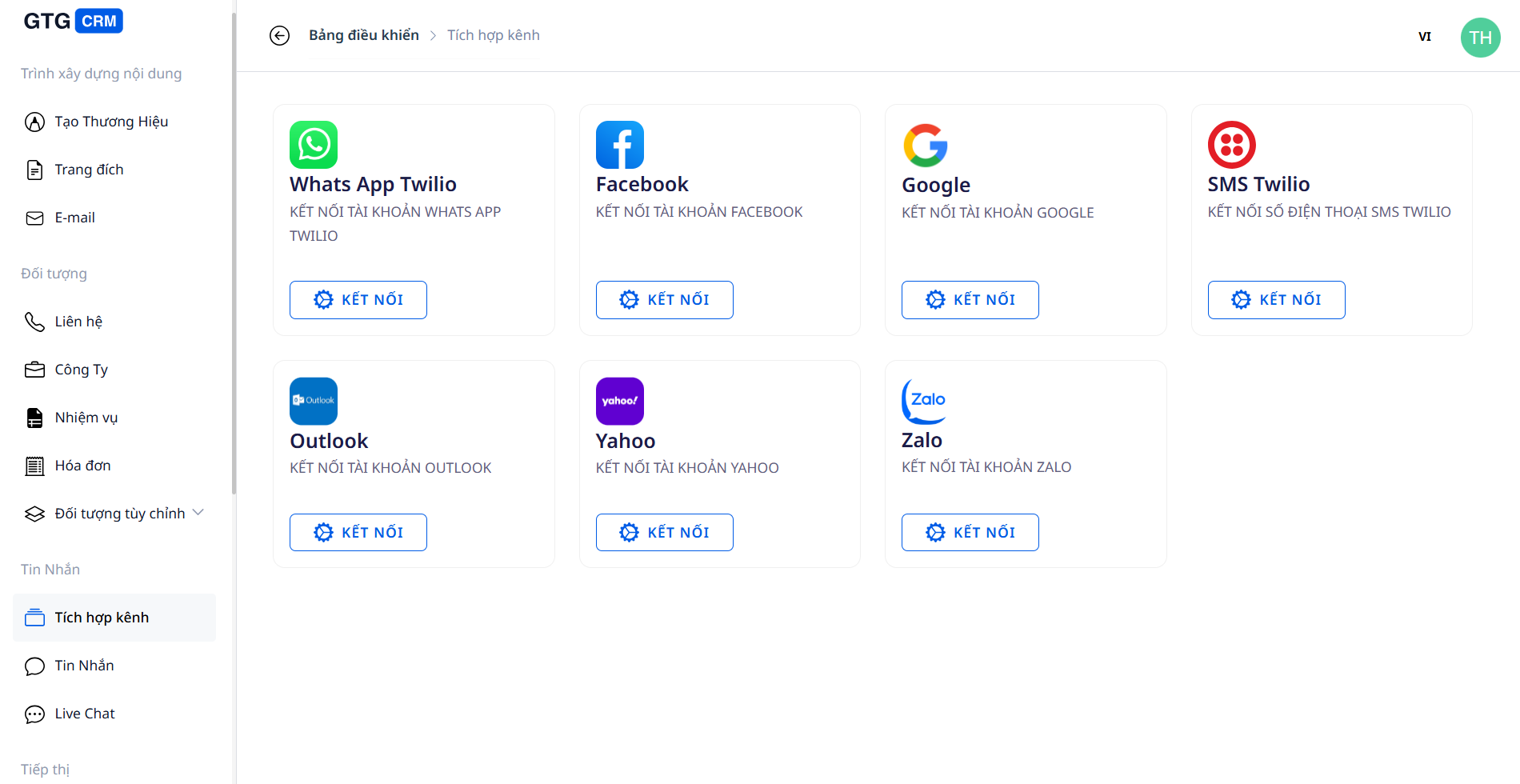Select Hóa đơn in the sidebar
1520x784 pixels.
click(82, 466)
